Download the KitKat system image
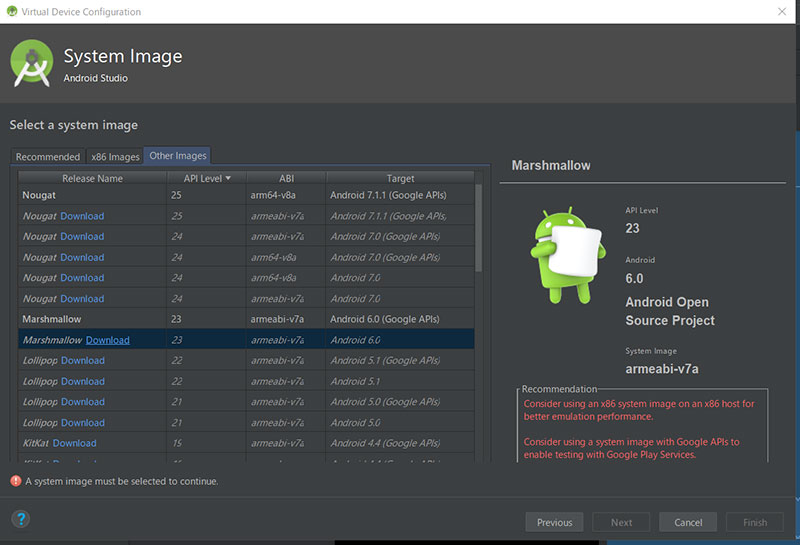 click(75, 443)
